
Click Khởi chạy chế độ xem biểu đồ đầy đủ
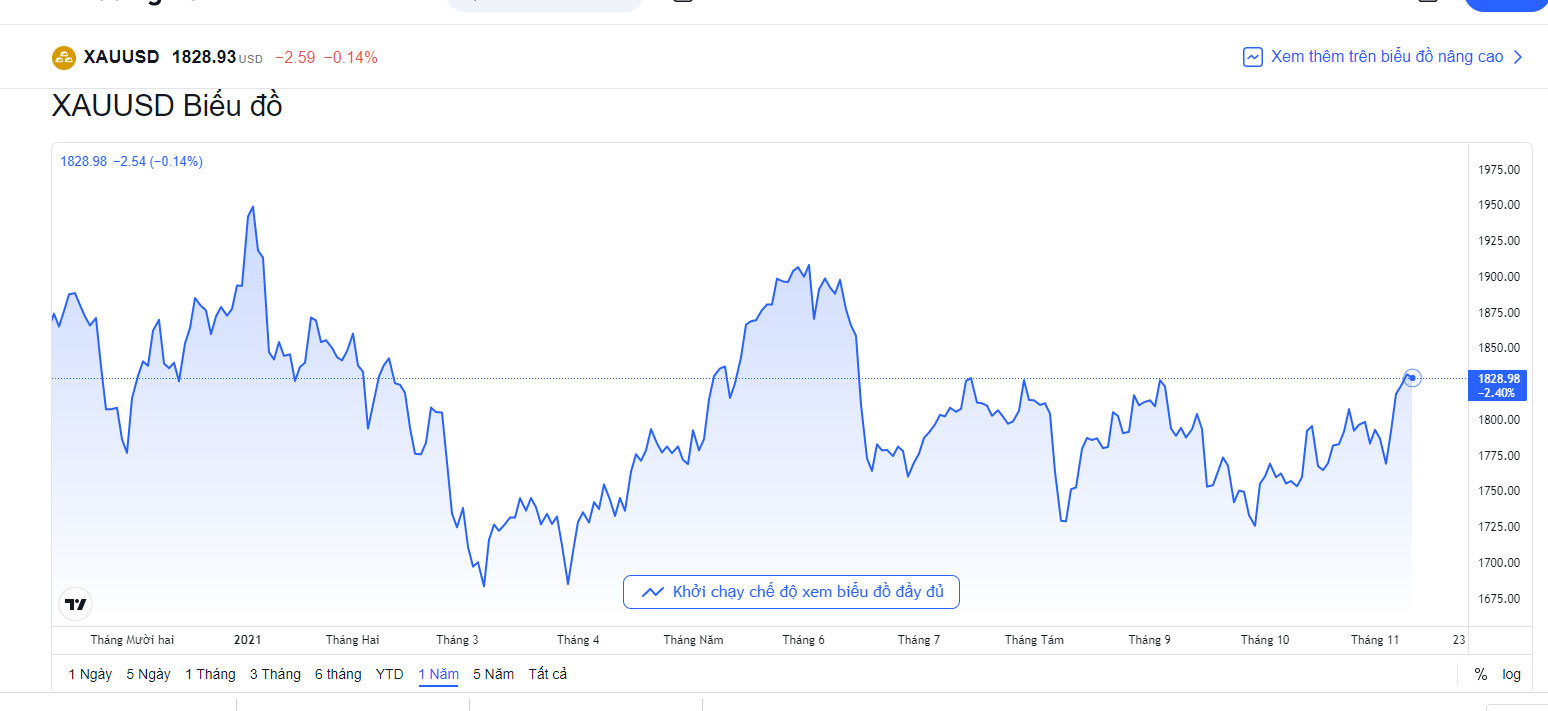tap(807, 592)
